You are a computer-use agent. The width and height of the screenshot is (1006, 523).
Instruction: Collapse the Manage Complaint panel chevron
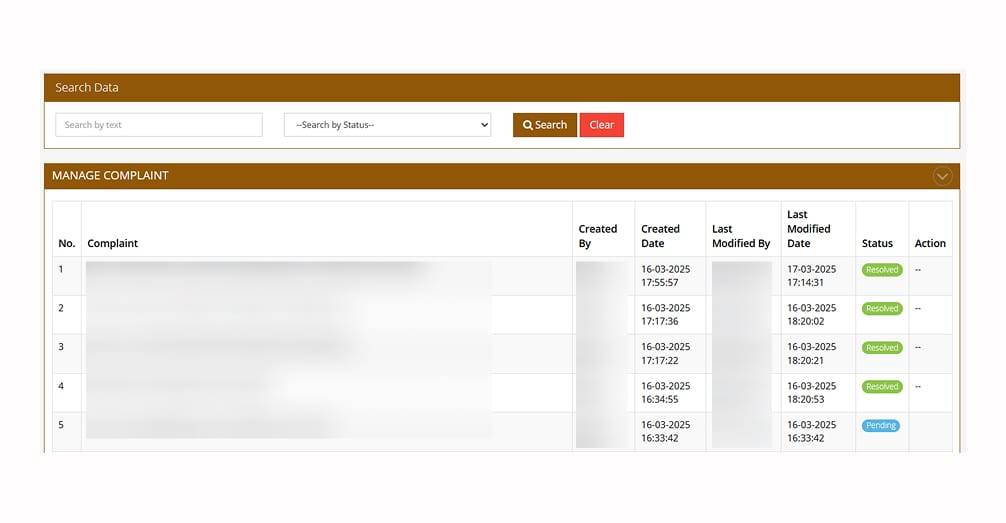[x=942, y=176]
